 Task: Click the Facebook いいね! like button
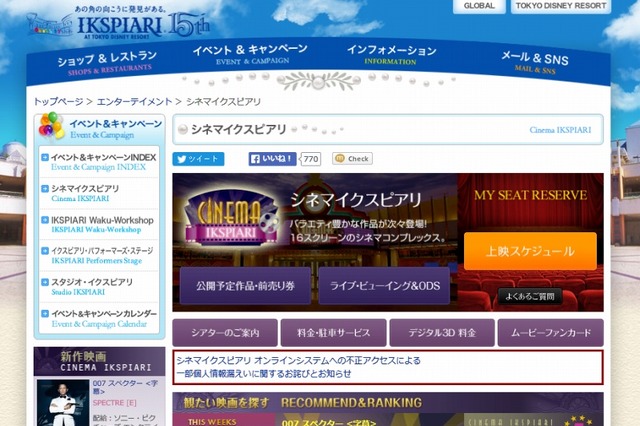point(272,159)
